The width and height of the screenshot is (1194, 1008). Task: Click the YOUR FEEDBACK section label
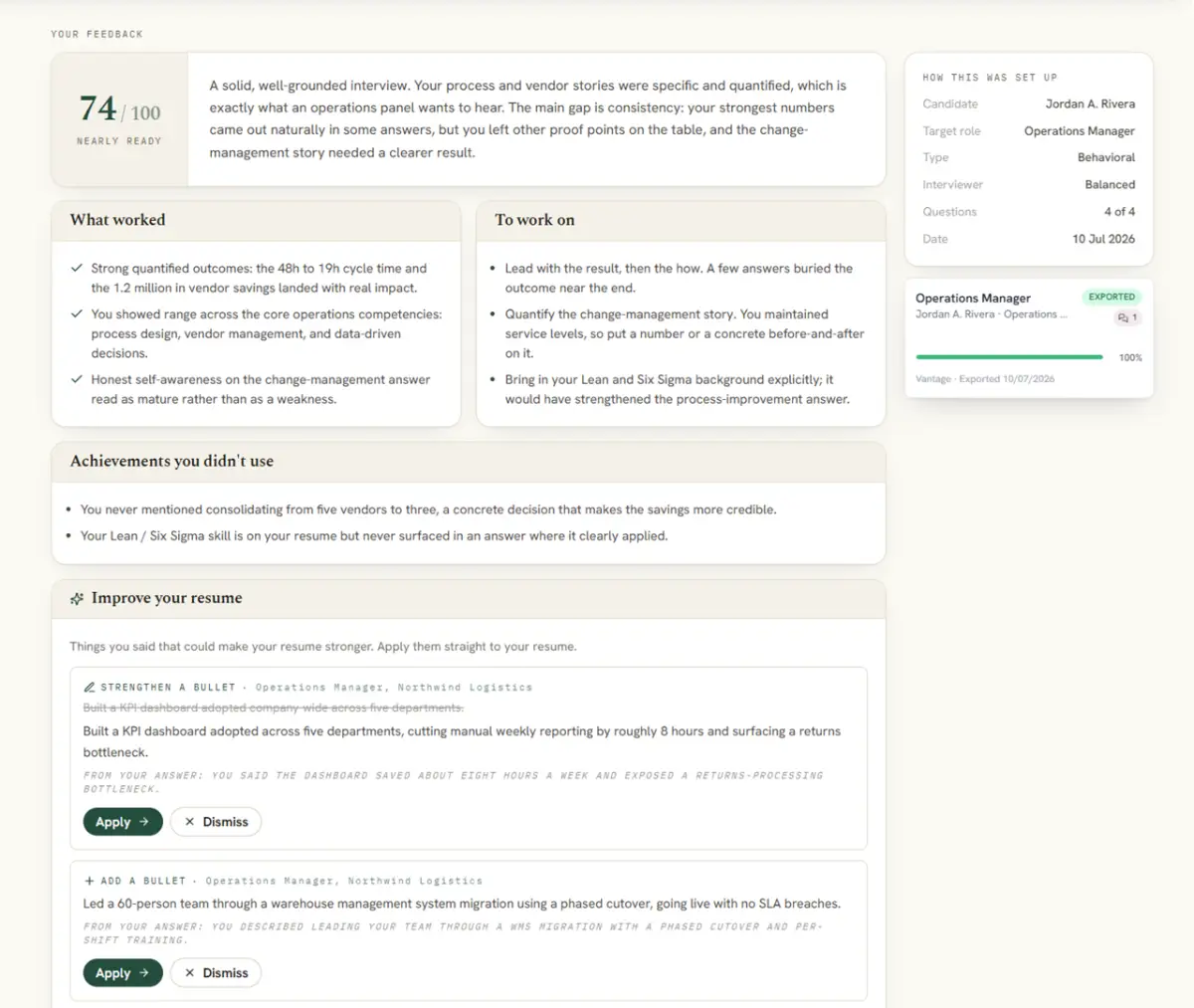pos(98,34)
